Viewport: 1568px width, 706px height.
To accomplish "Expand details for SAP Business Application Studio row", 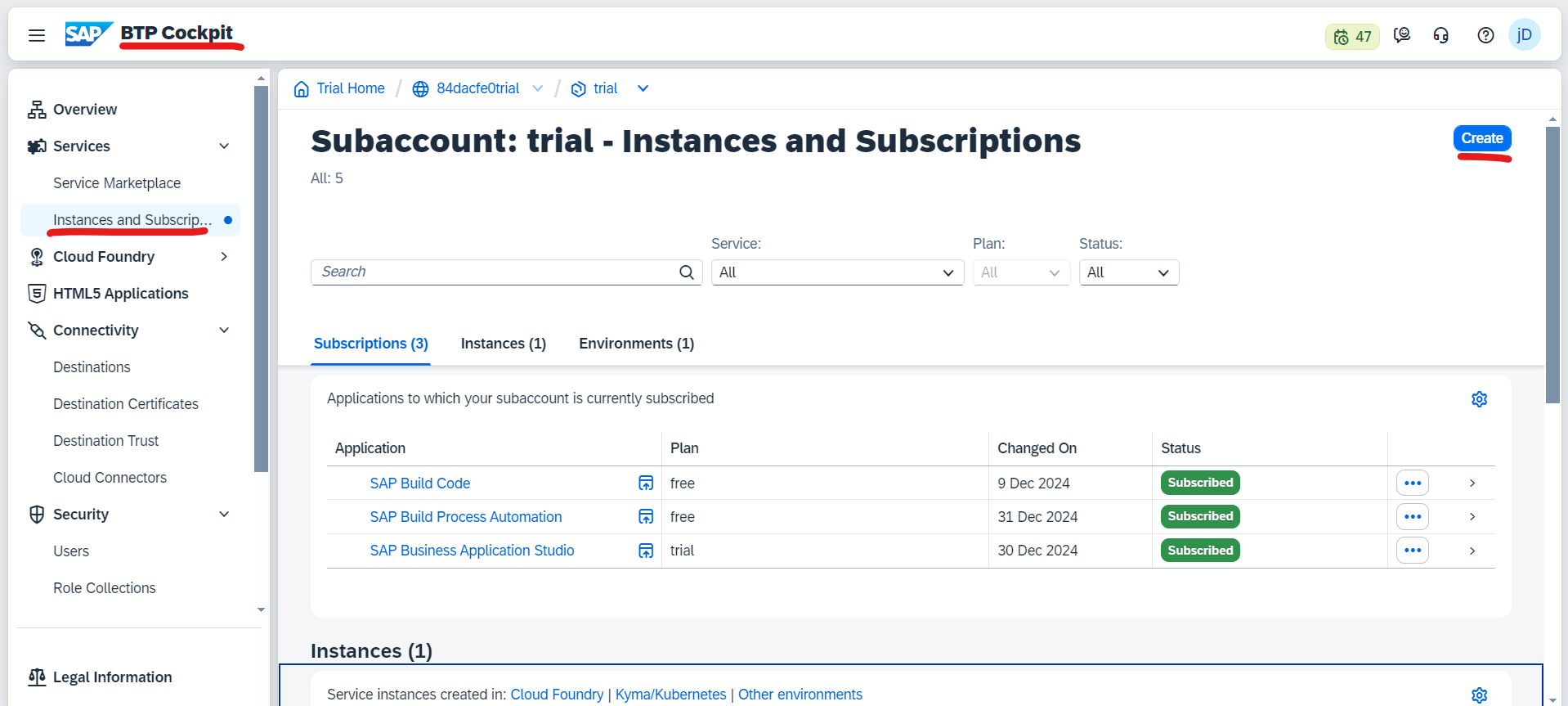I will point(1472,551).
